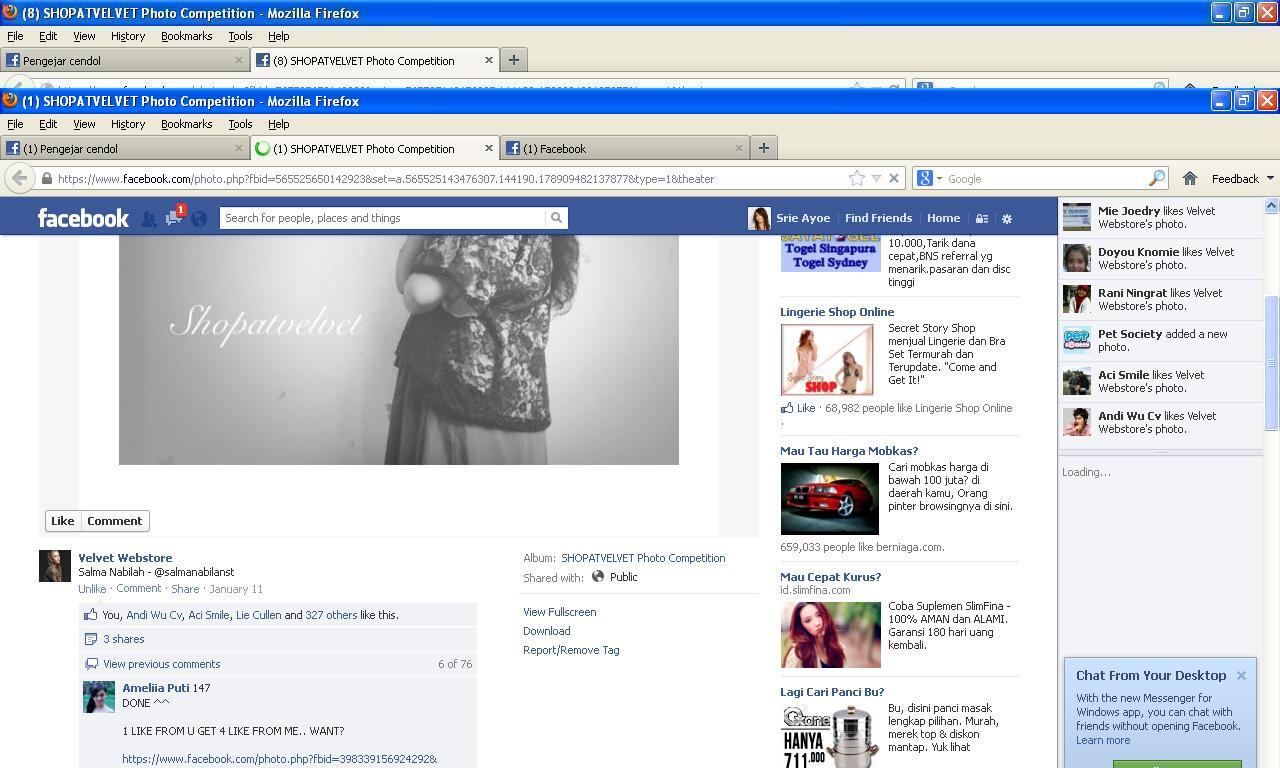Open the search engine selector dropdown

(928, 179)
